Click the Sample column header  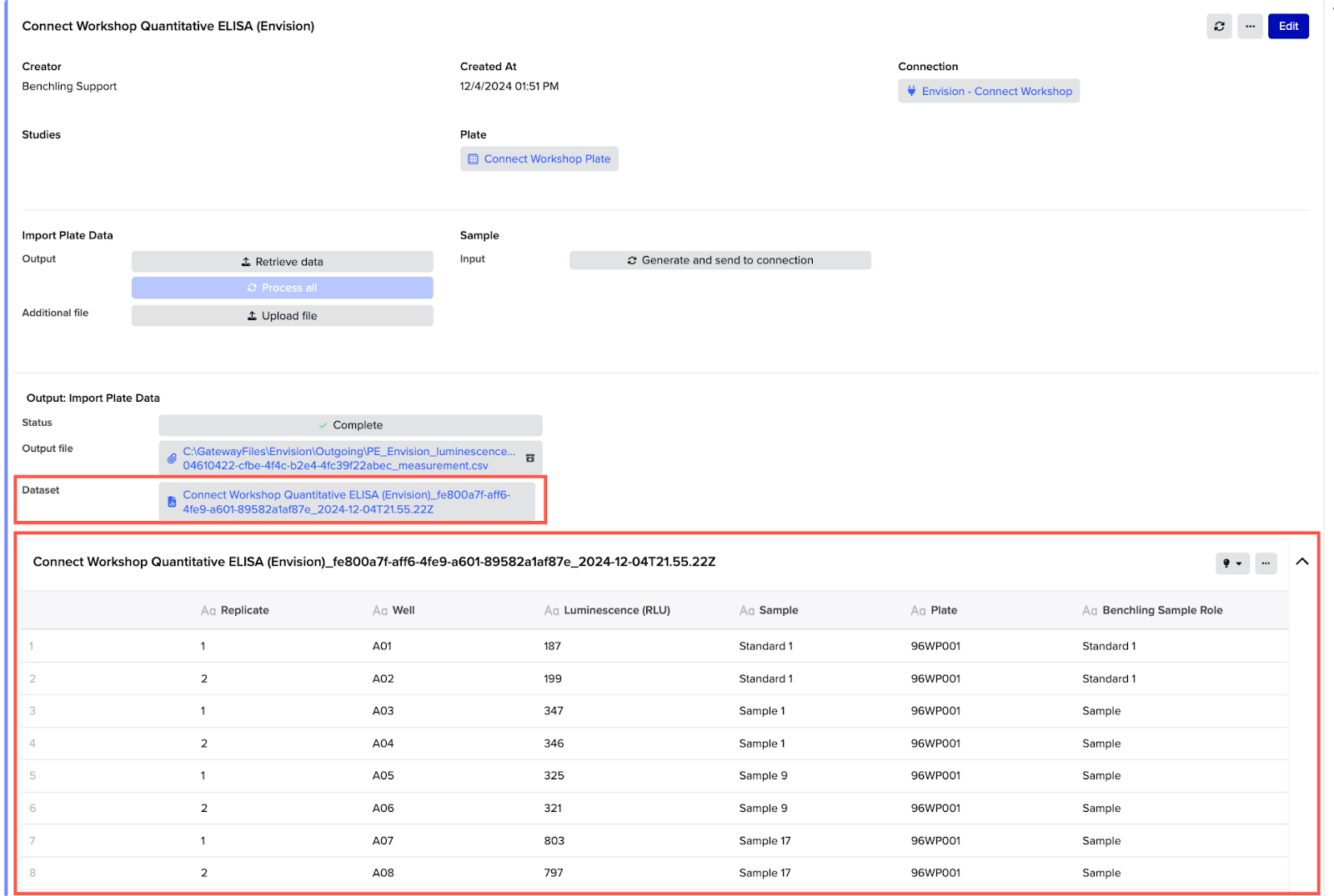[x=769, y=610]
